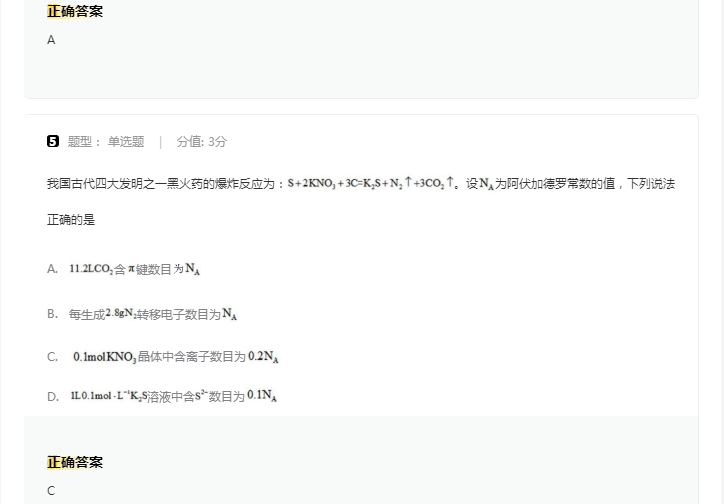Click the 11.2L CO₂ formula in option A
The image size is (724, 504).
[90, 269]
